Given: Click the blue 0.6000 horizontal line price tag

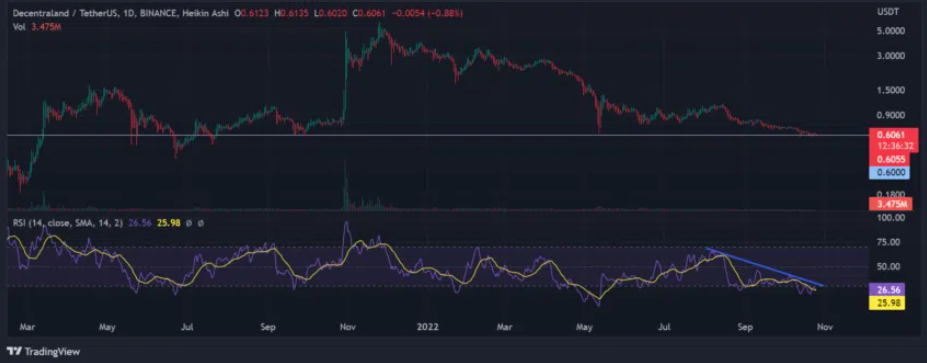Looking at the screenshot, I should click(889, 173).
